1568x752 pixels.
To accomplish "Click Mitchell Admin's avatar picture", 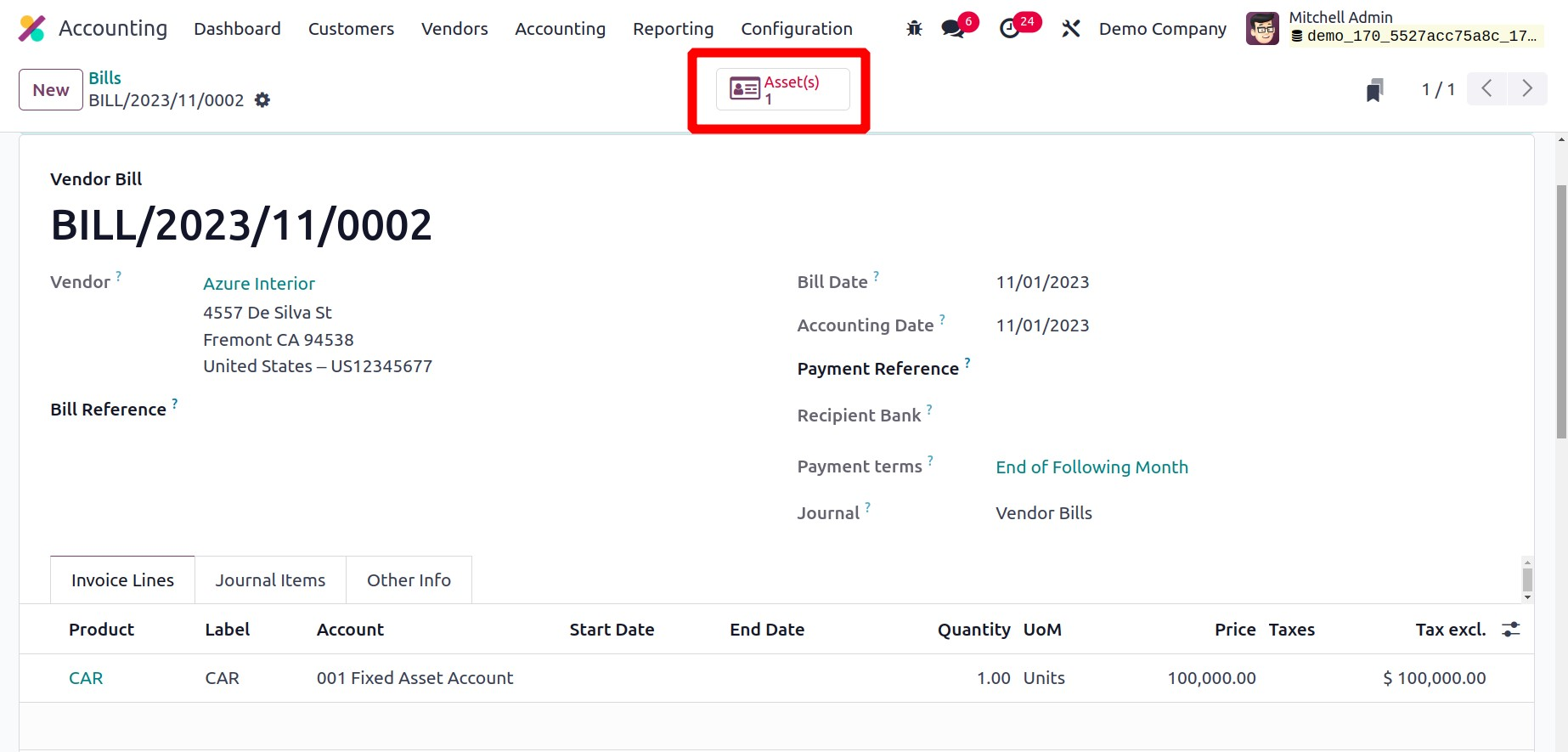I will (1262, 29).
